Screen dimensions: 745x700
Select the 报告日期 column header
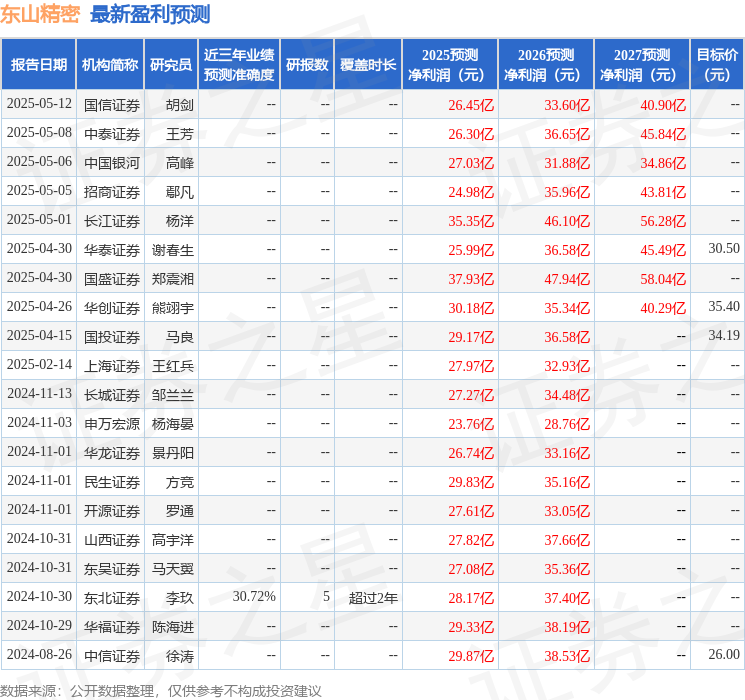38,65
